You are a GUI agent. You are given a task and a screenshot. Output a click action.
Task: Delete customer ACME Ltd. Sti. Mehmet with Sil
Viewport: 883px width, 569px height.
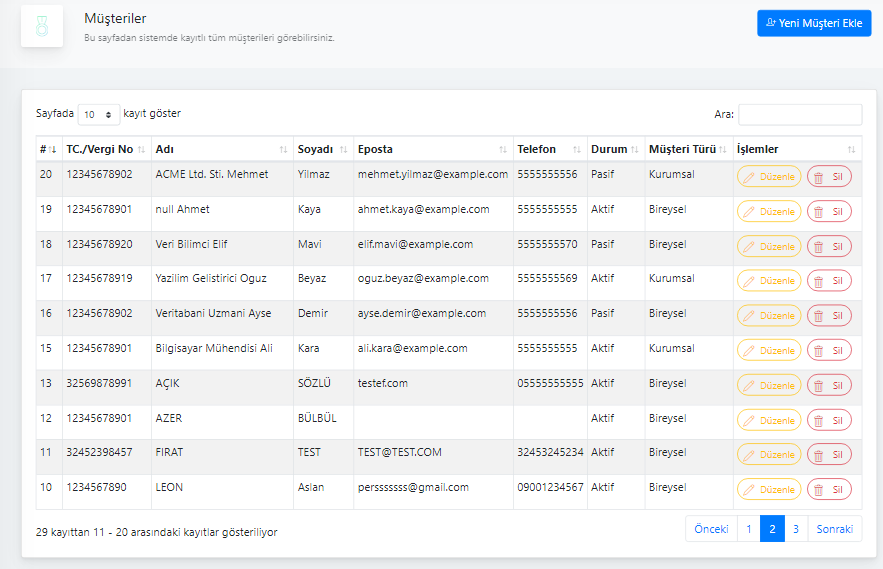point(829,177)
